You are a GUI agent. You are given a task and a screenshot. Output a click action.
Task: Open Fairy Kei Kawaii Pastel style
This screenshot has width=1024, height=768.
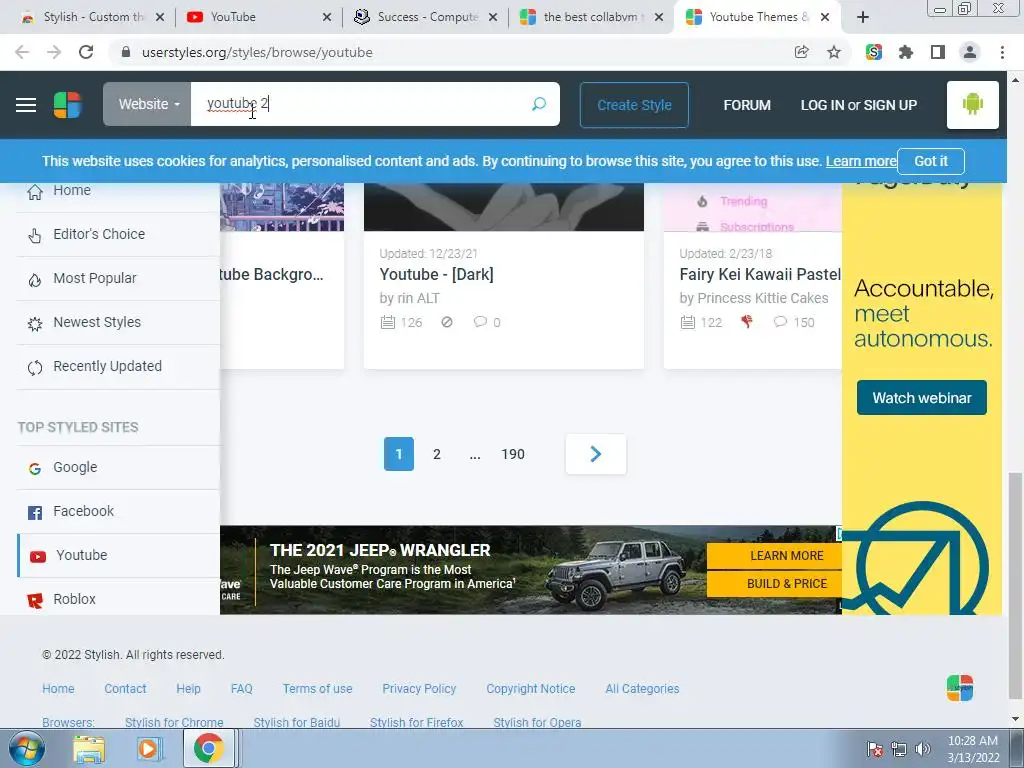click(x=760, y=274)
